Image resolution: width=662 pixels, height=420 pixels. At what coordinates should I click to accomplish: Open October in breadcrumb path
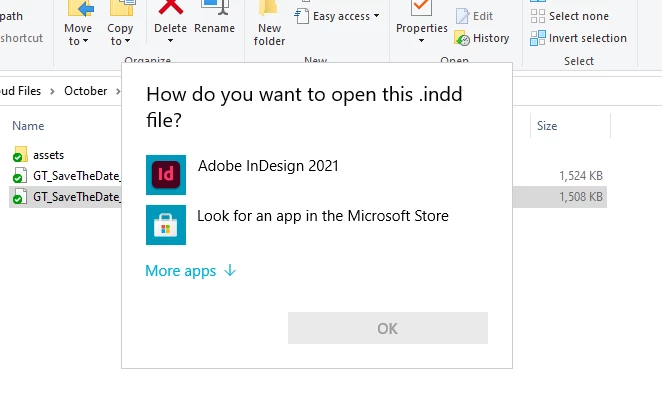(x=86, y=91)
